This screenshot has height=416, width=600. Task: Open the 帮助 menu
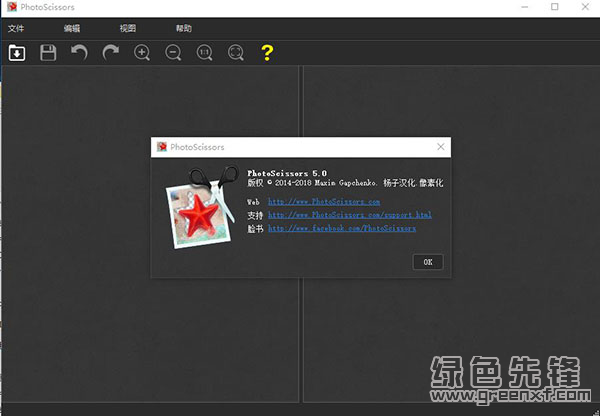[184, 28]
